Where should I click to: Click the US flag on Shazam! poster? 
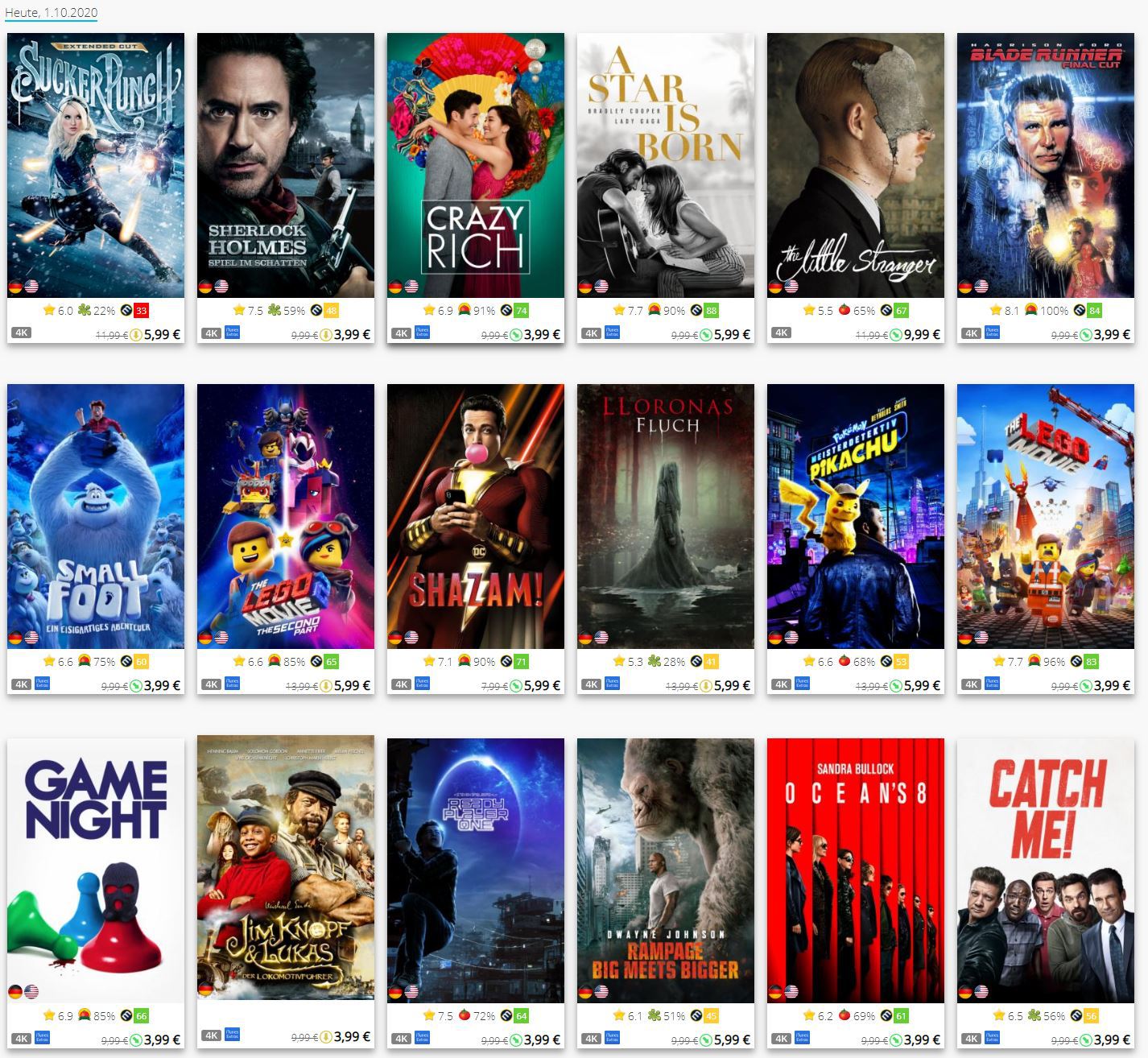[x=411, y=638]
